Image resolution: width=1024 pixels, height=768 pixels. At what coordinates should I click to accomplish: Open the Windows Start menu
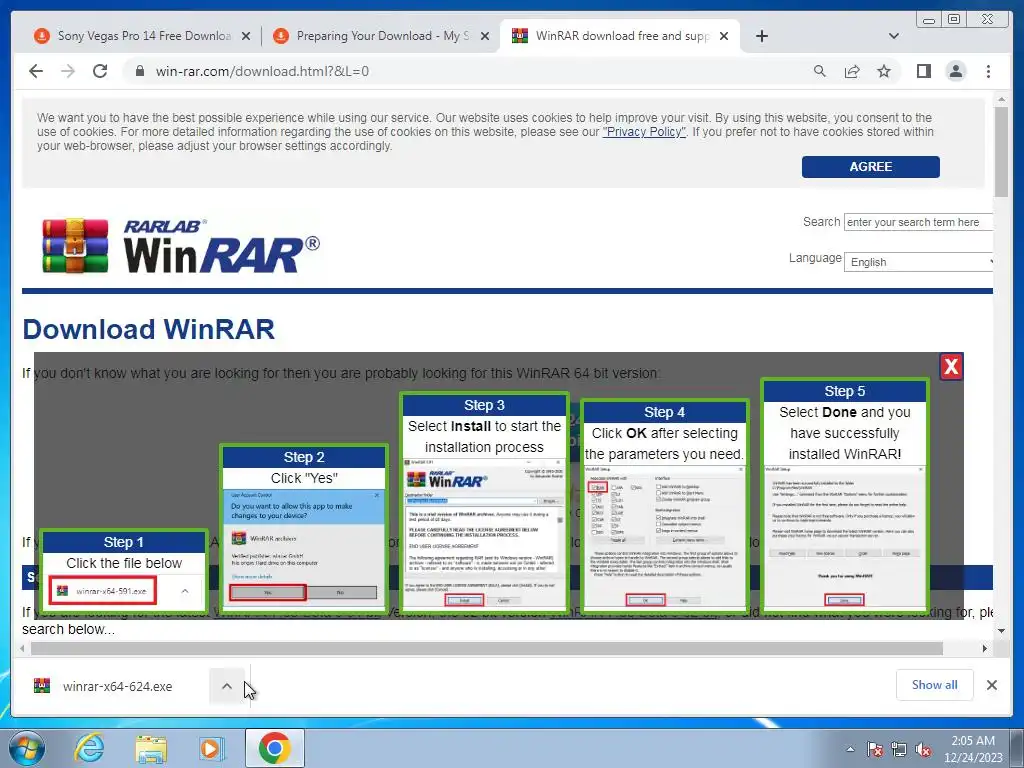[26, 748]
